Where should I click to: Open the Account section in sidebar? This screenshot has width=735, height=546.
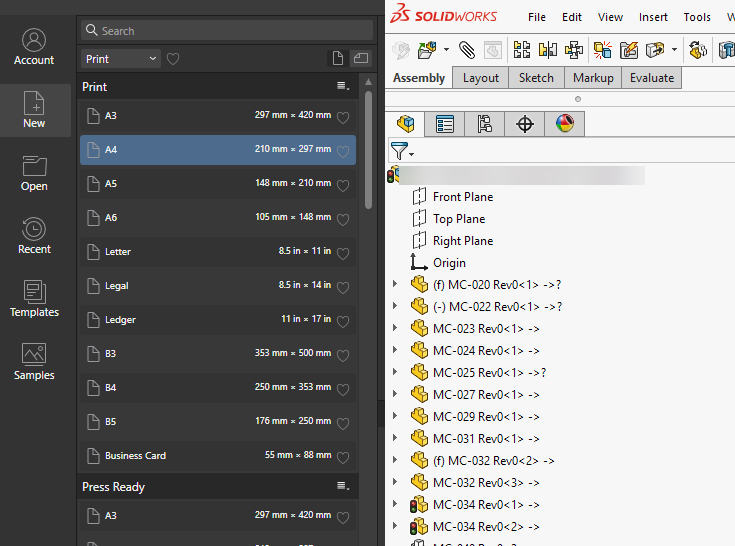point(34,47)
